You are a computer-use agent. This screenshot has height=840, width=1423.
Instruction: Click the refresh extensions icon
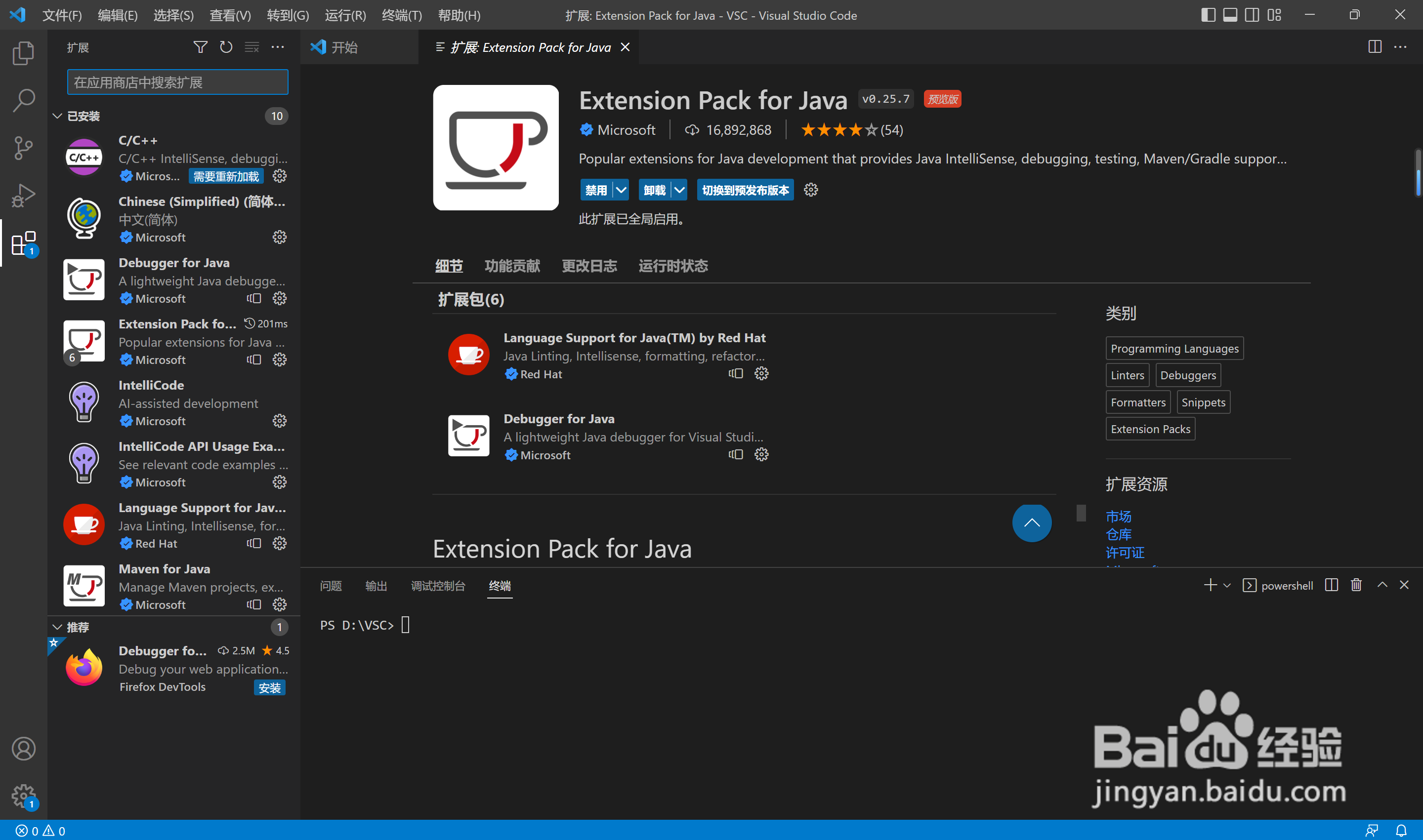tap(226, 47)
